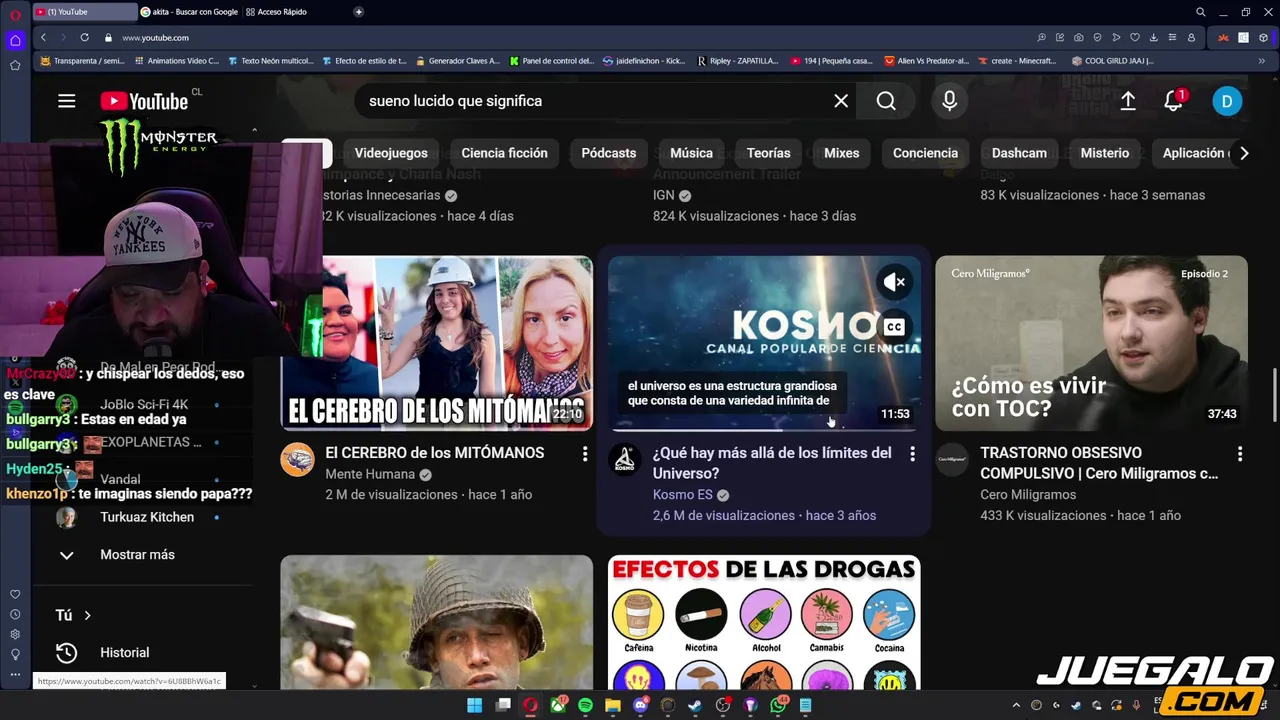
Task: Seek on Kosmo preview progress bar
Action: pos(764,430)
